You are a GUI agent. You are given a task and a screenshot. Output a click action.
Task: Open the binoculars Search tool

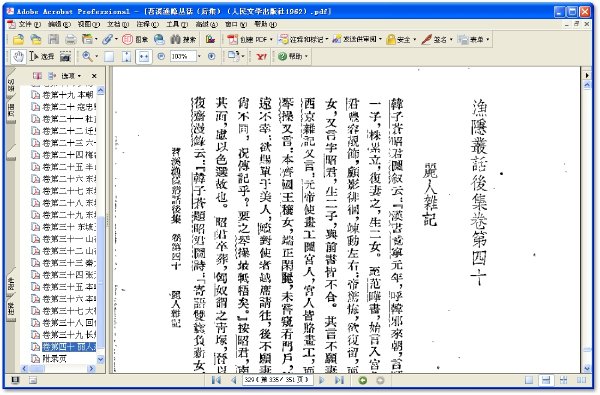183,39
